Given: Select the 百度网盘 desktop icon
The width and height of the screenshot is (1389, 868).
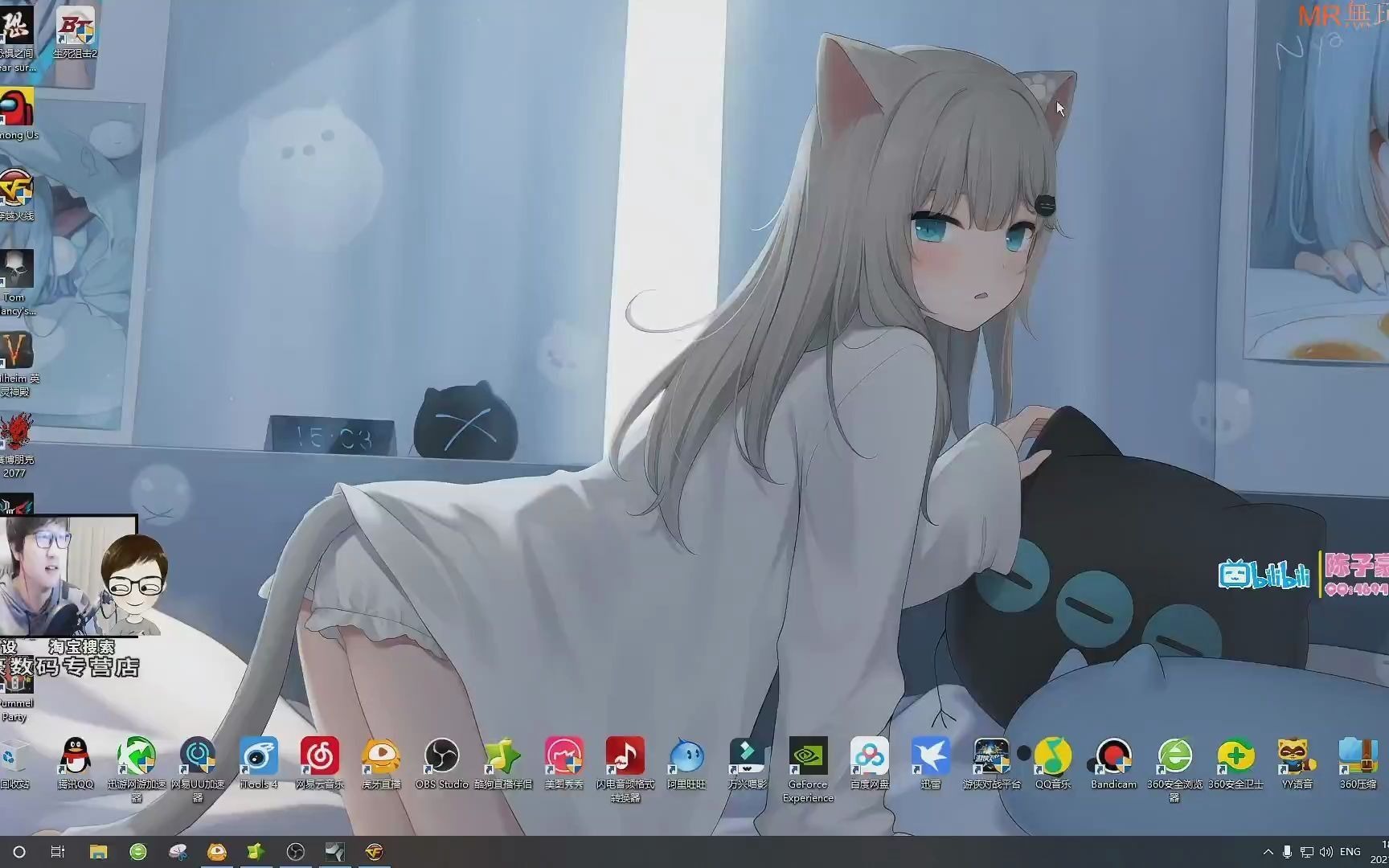Looking at the screenshot, I should (x=870, y=763).
